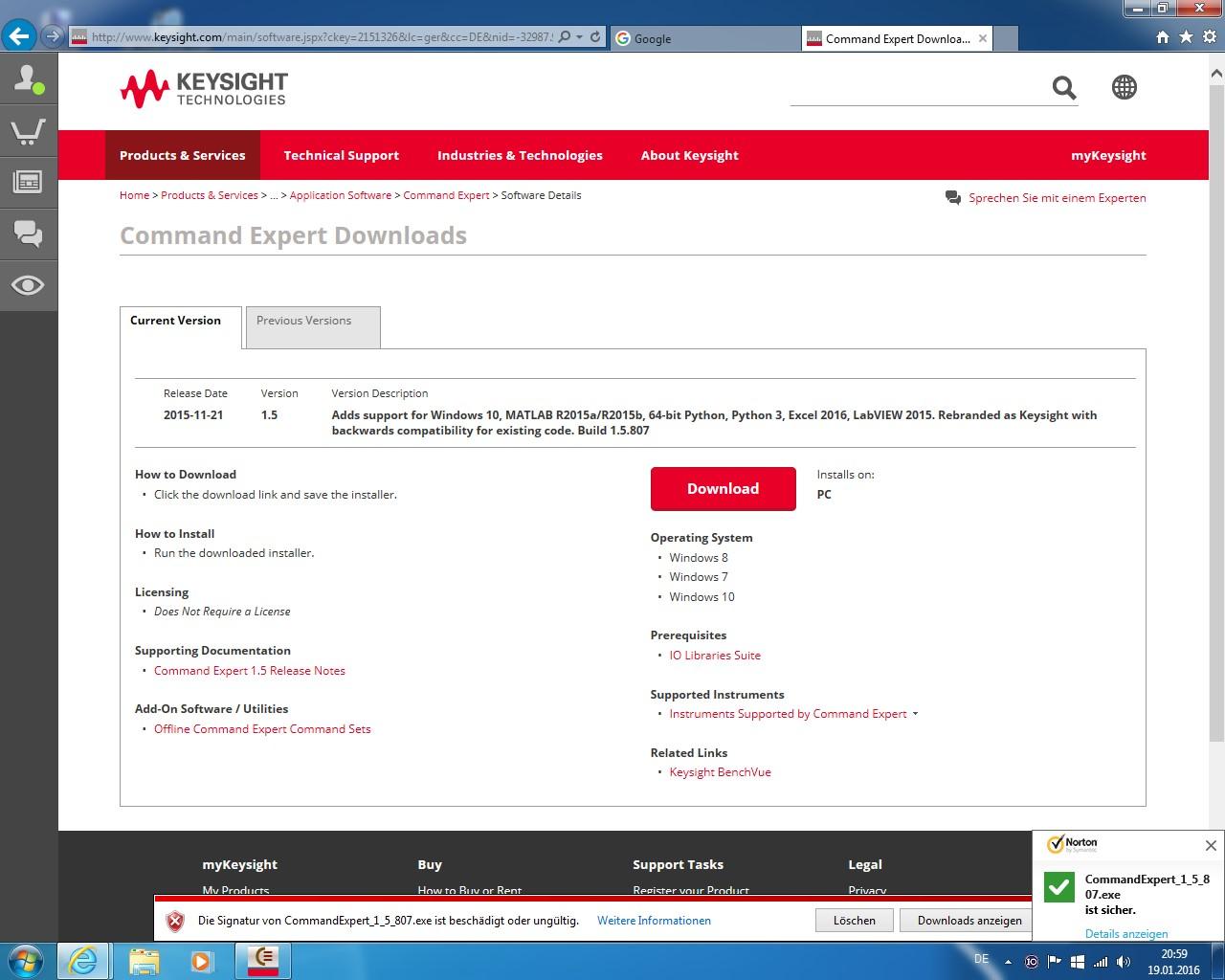Screen dimensions: 1225x980
Task: Show hidden system tray icons
Action: click(1008, 961)
